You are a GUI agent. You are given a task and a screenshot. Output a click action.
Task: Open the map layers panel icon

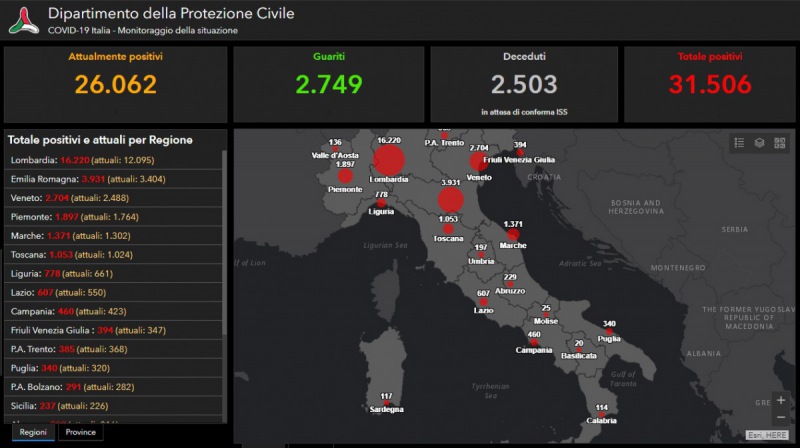point(759,143)
